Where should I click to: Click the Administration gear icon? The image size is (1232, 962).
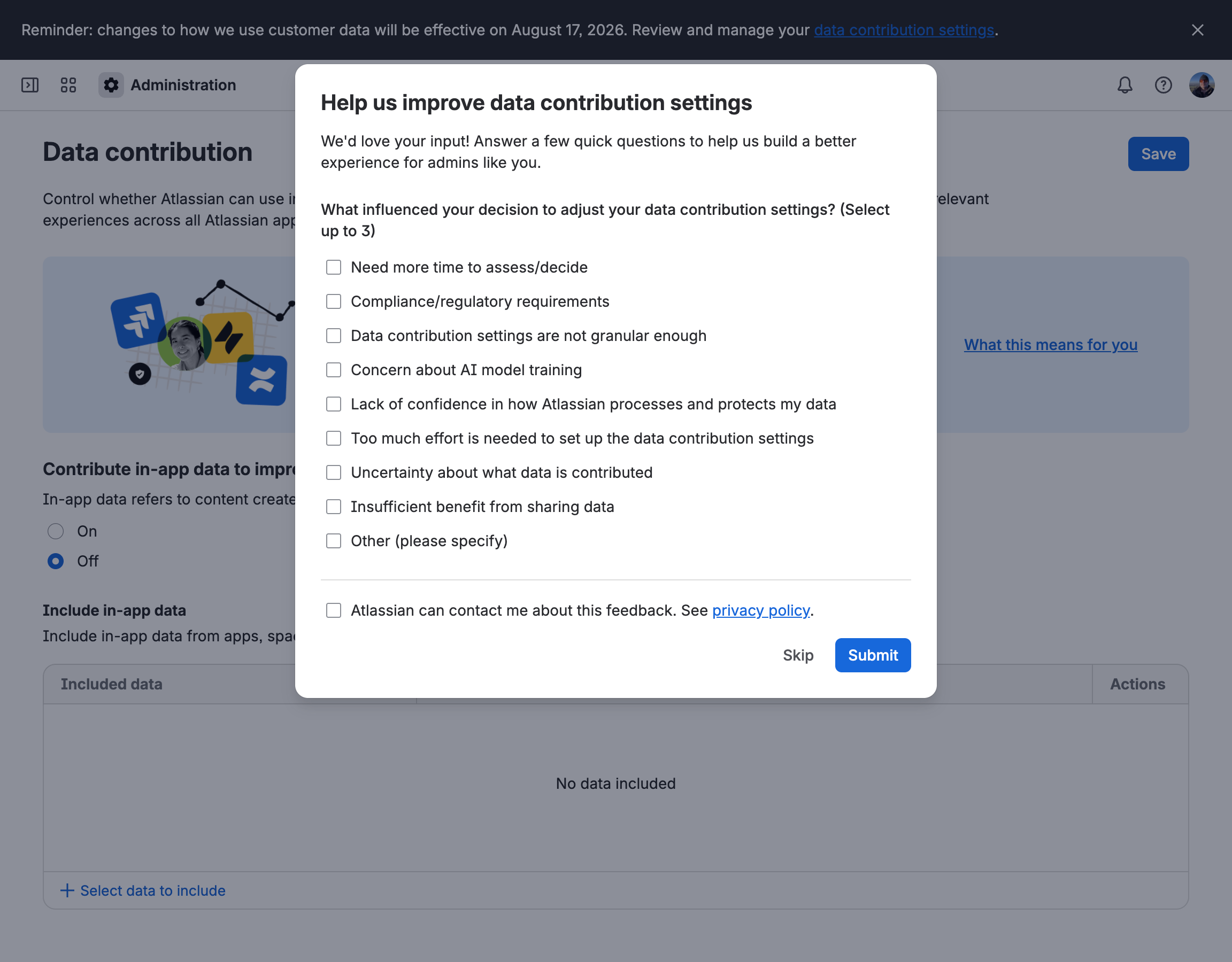[x=111, y=85]
